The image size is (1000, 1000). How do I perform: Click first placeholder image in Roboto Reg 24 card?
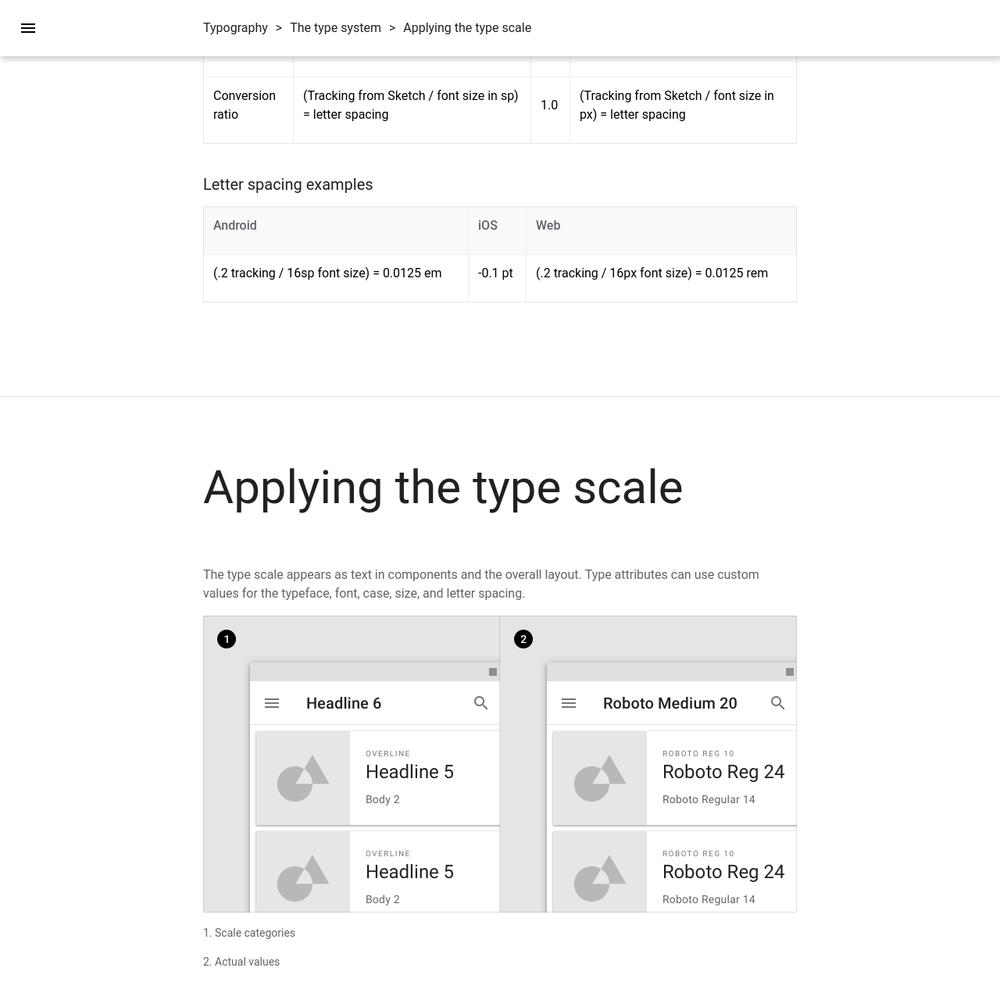[x=599, y=778]
